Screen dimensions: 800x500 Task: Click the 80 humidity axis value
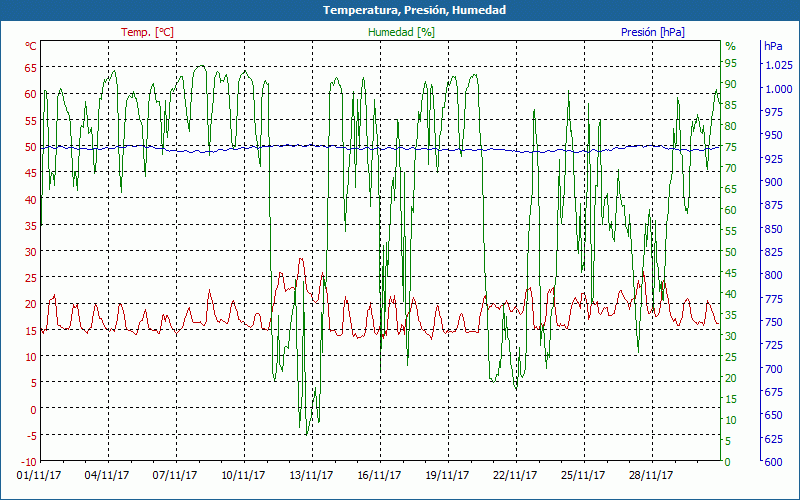[x=731, y=126]
